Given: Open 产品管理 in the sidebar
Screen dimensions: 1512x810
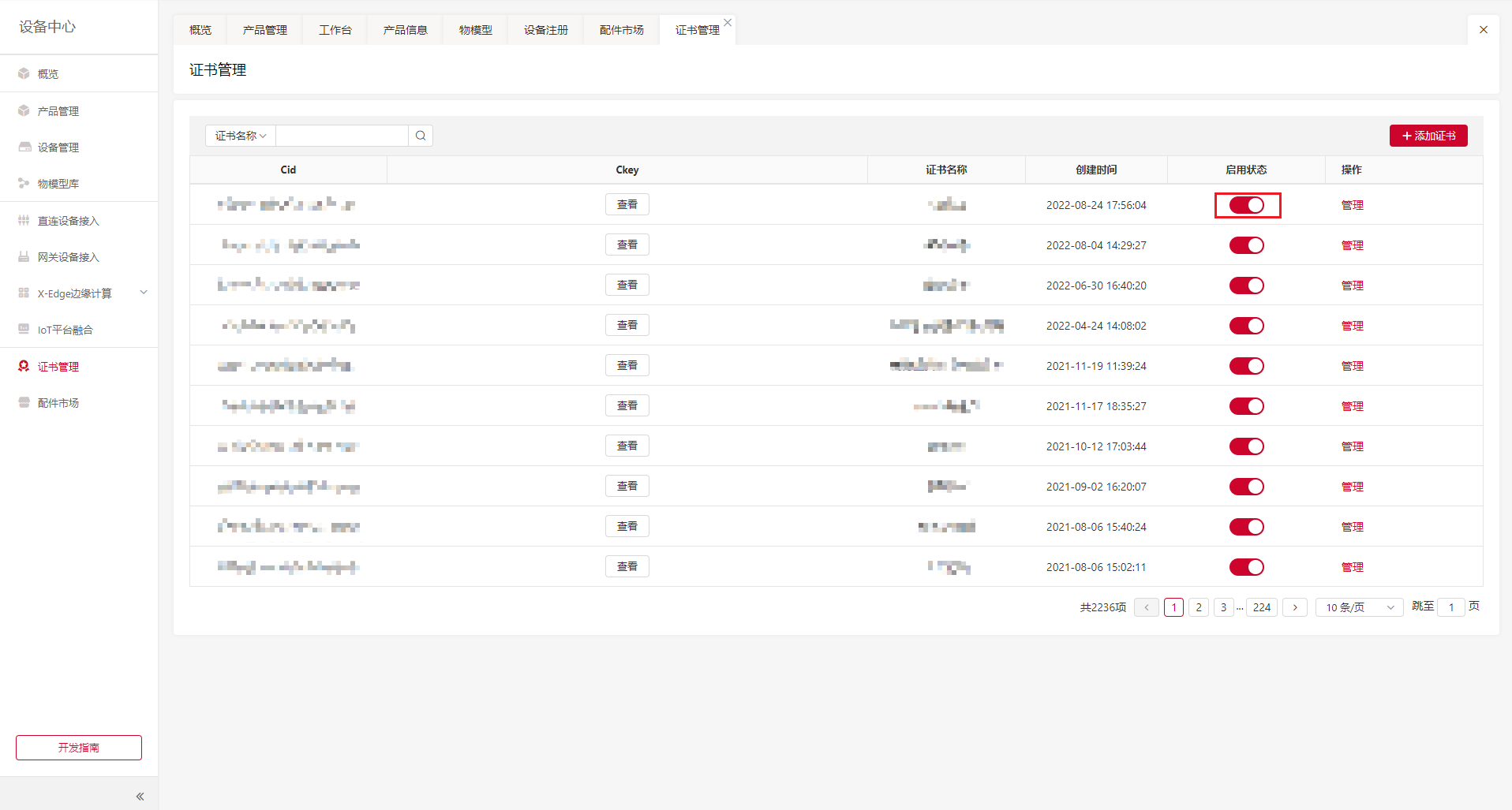Looking at the screenshot, I should point(58,111).
